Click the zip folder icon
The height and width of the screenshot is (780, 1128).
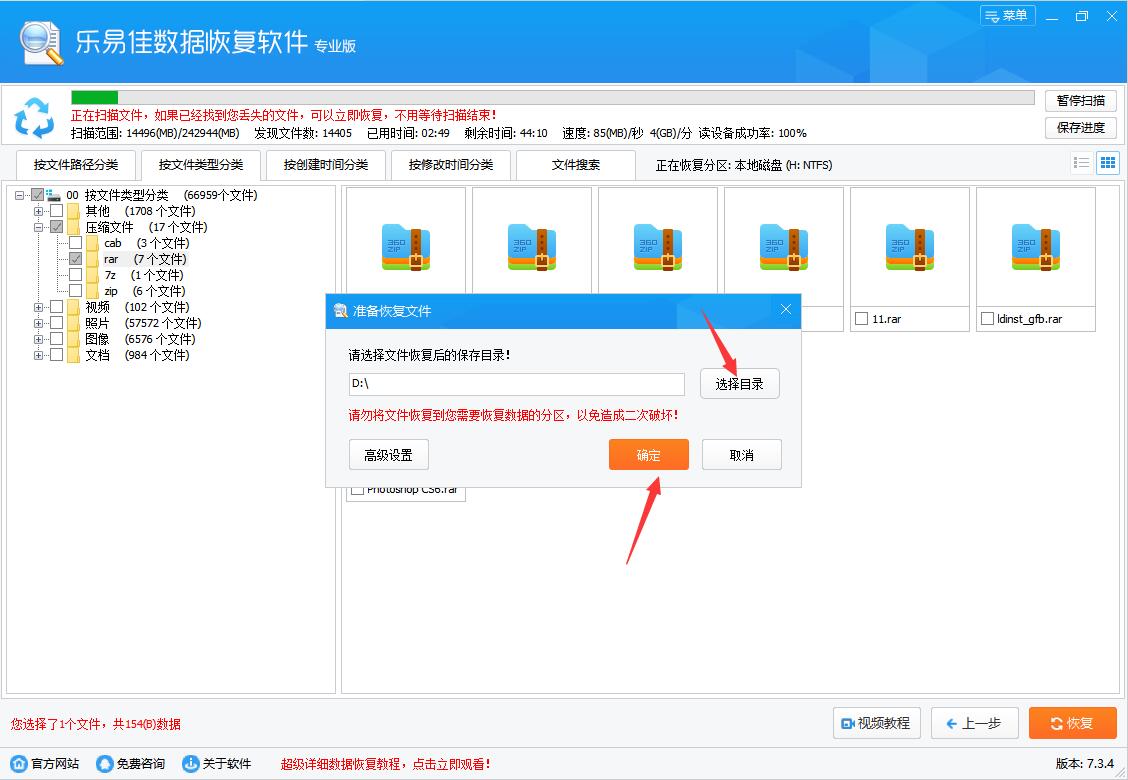[x=92, y=291]
